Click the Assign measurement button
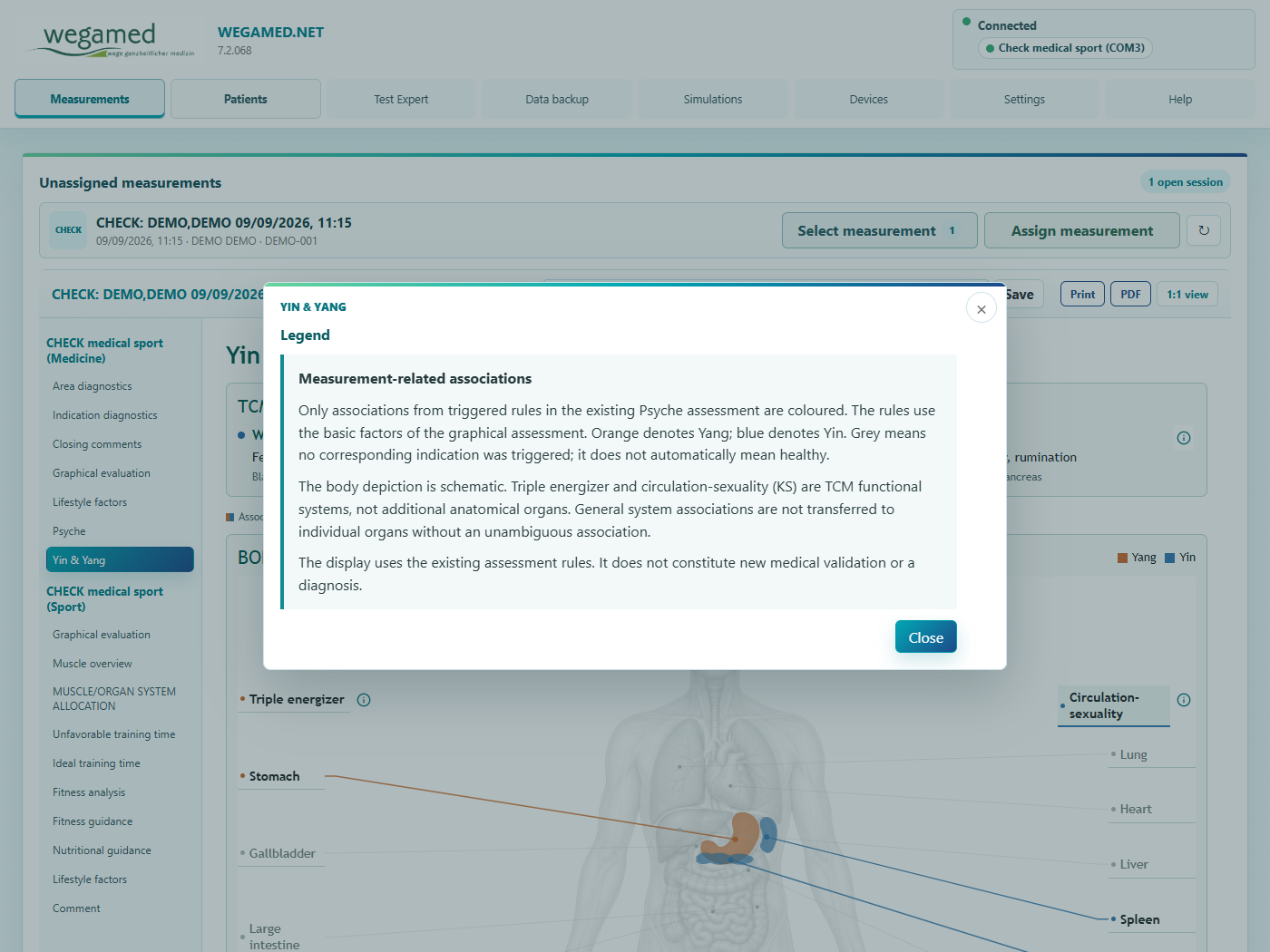Viewport: 1270px width, 952px height. pos(1082,230)
